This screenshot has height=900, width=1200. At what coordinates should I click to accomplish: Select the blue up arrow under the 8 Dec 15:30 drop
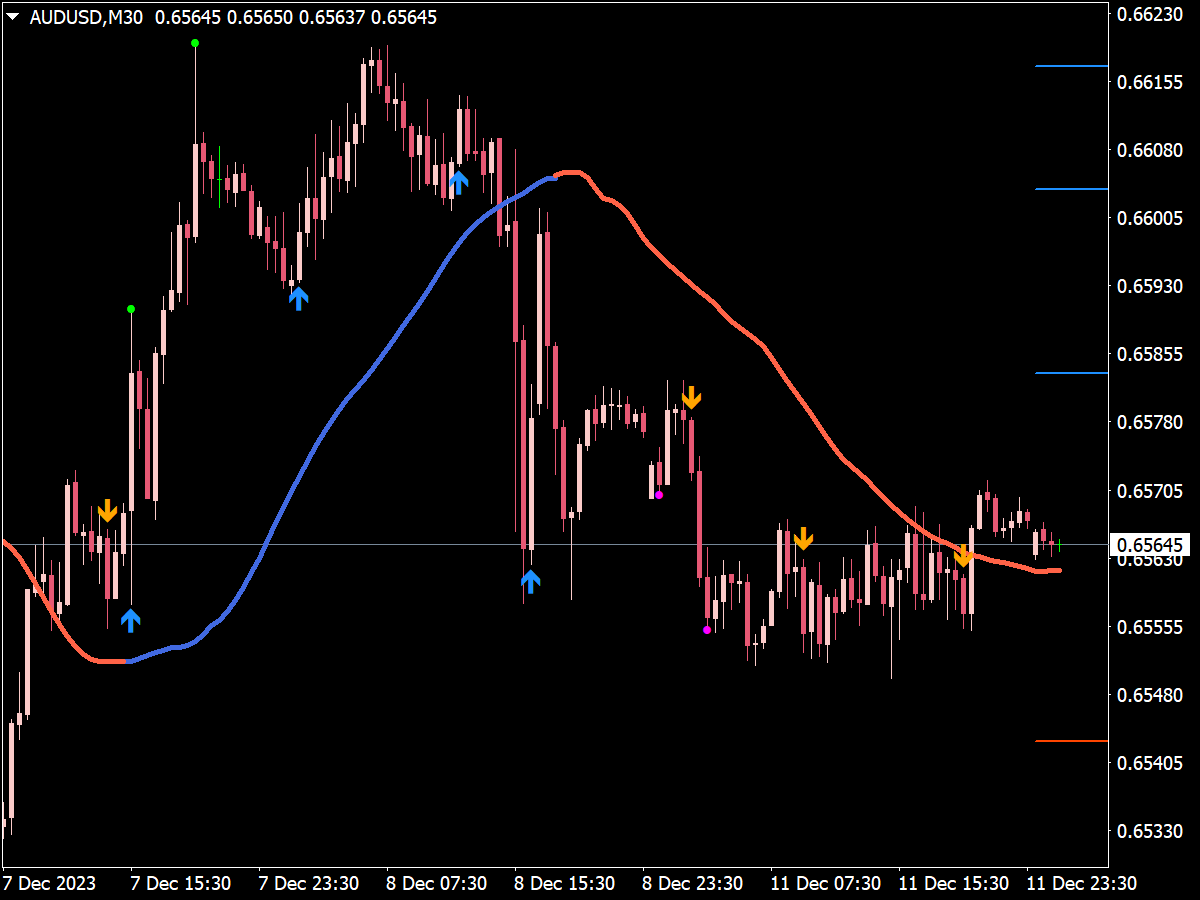pos(531,581)
